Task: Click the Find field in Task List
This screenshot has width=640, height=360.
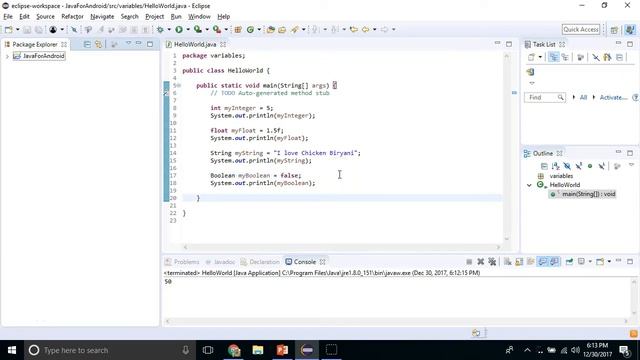Action: coord(545,98)
